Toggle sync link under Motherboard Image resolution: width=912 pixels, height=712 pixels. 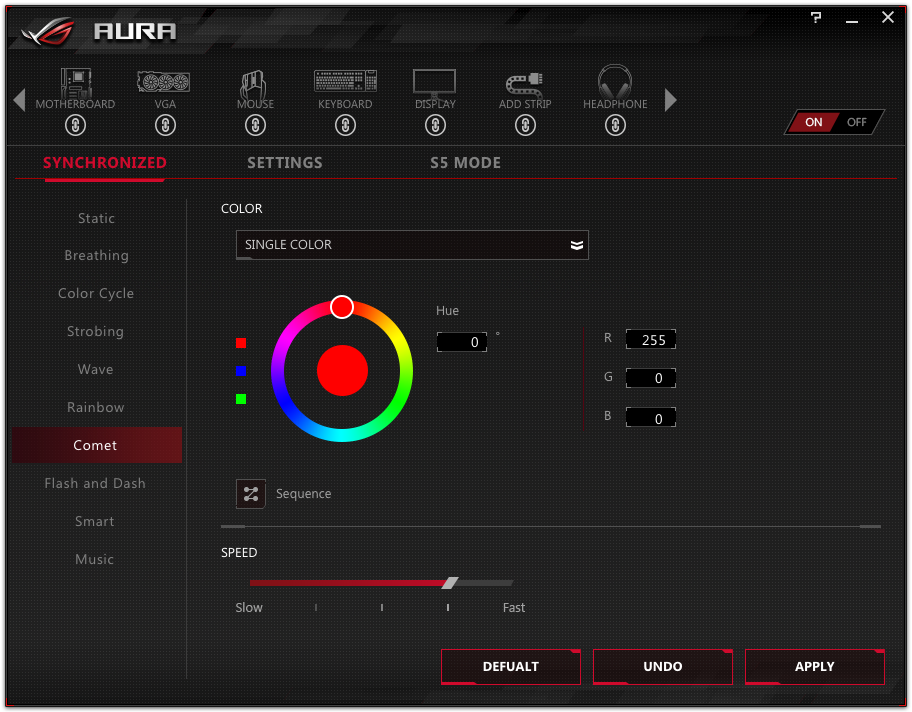pyautogui.click(x=76, y=125)
